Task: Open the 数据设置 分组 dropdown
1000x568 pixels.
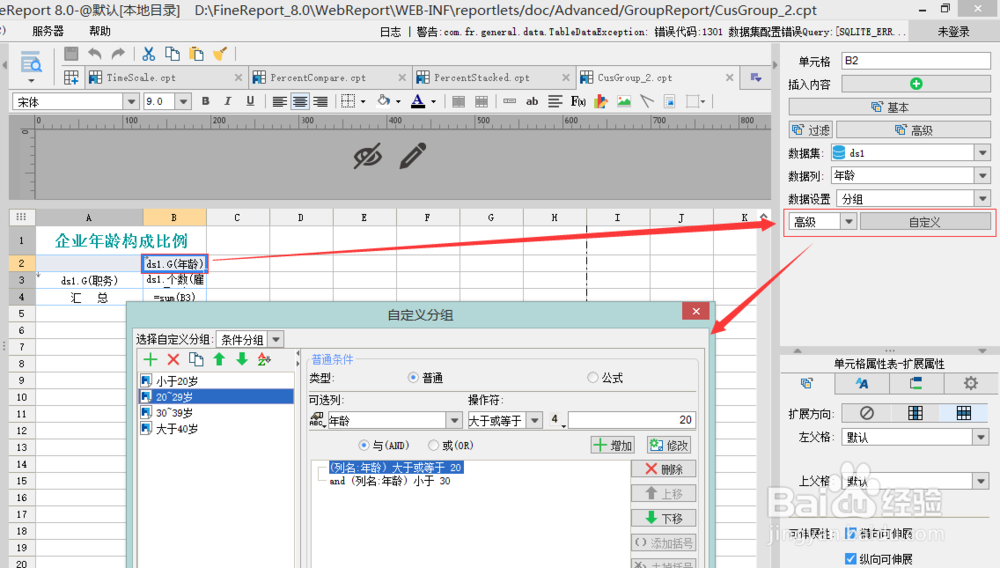Action: [x=983, y=198]
